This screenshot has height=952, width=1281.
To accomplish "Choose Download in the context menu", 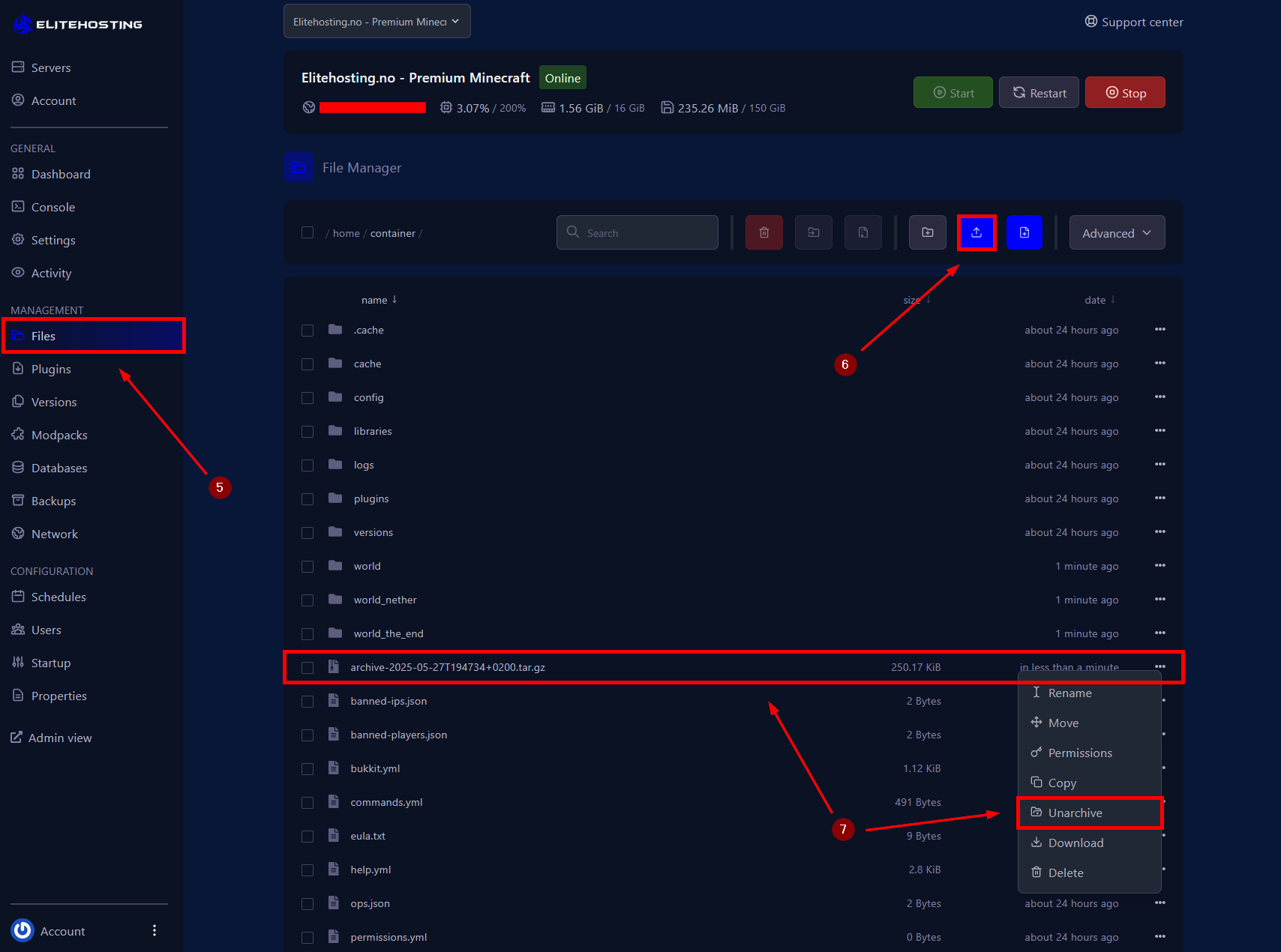I will pyautogui.click(x=1089, y=843).
